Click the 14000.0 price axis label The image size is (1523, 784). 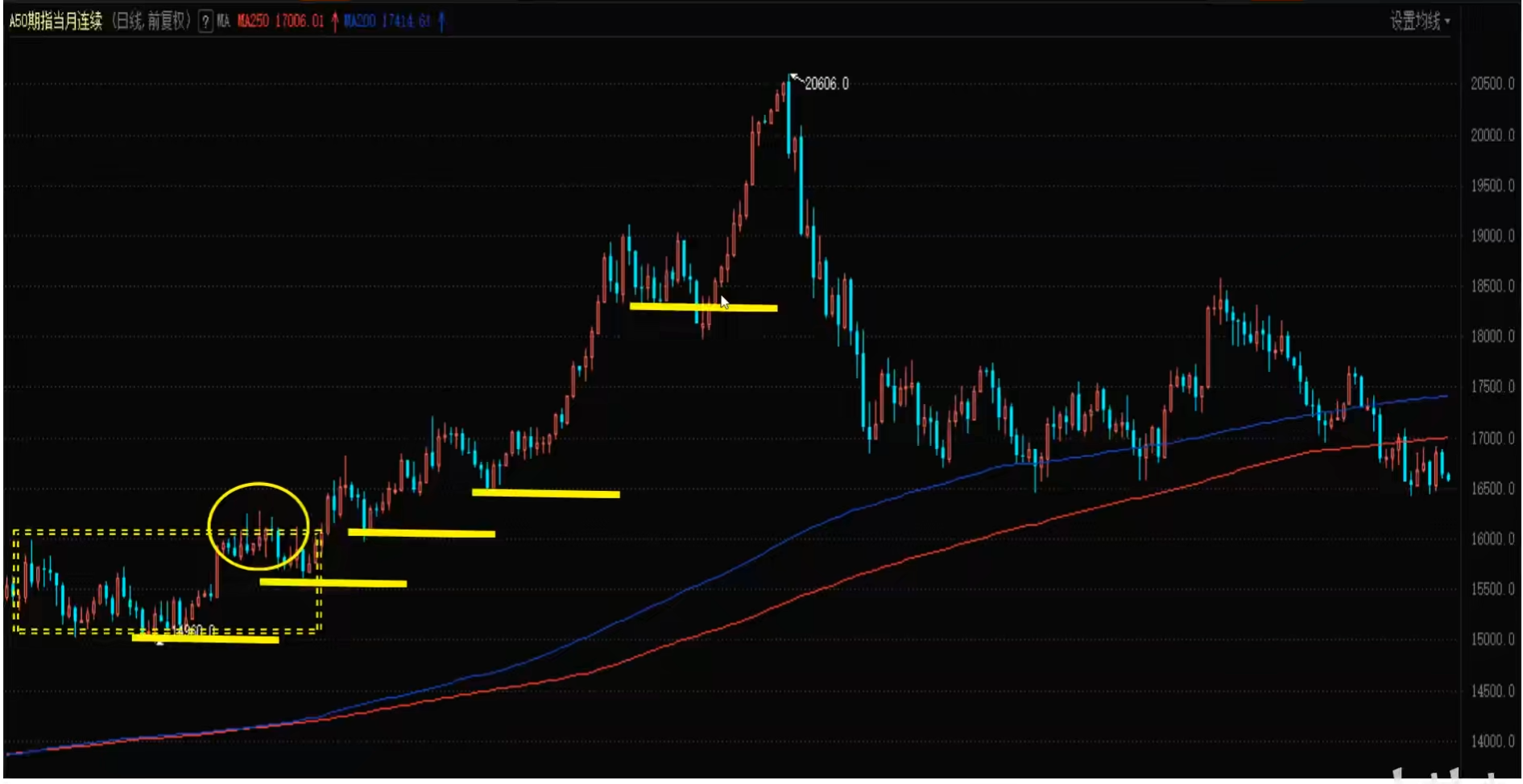(1492, 741)
